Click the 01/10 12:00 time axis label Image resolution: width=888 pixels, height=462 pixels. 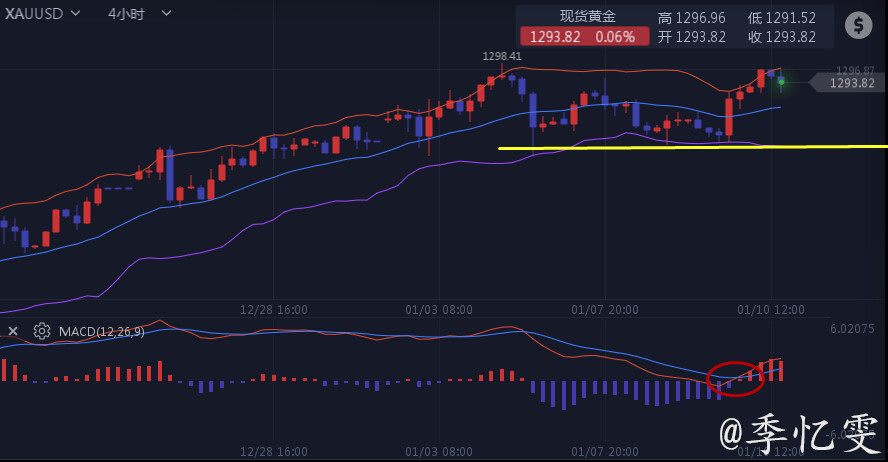770,310
